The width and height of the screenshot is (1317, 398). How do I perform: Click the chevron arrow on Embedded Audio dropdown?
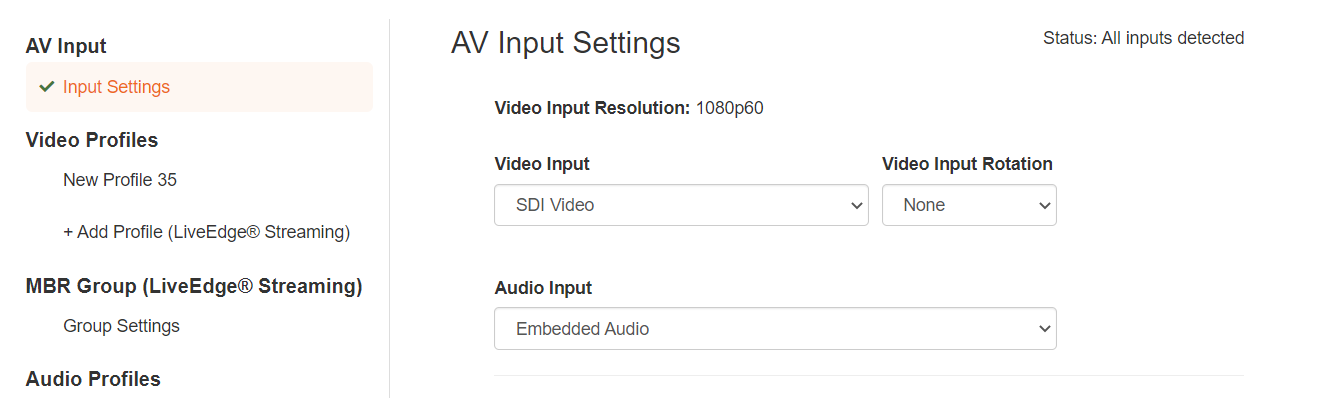click(x=1045, y=329)
